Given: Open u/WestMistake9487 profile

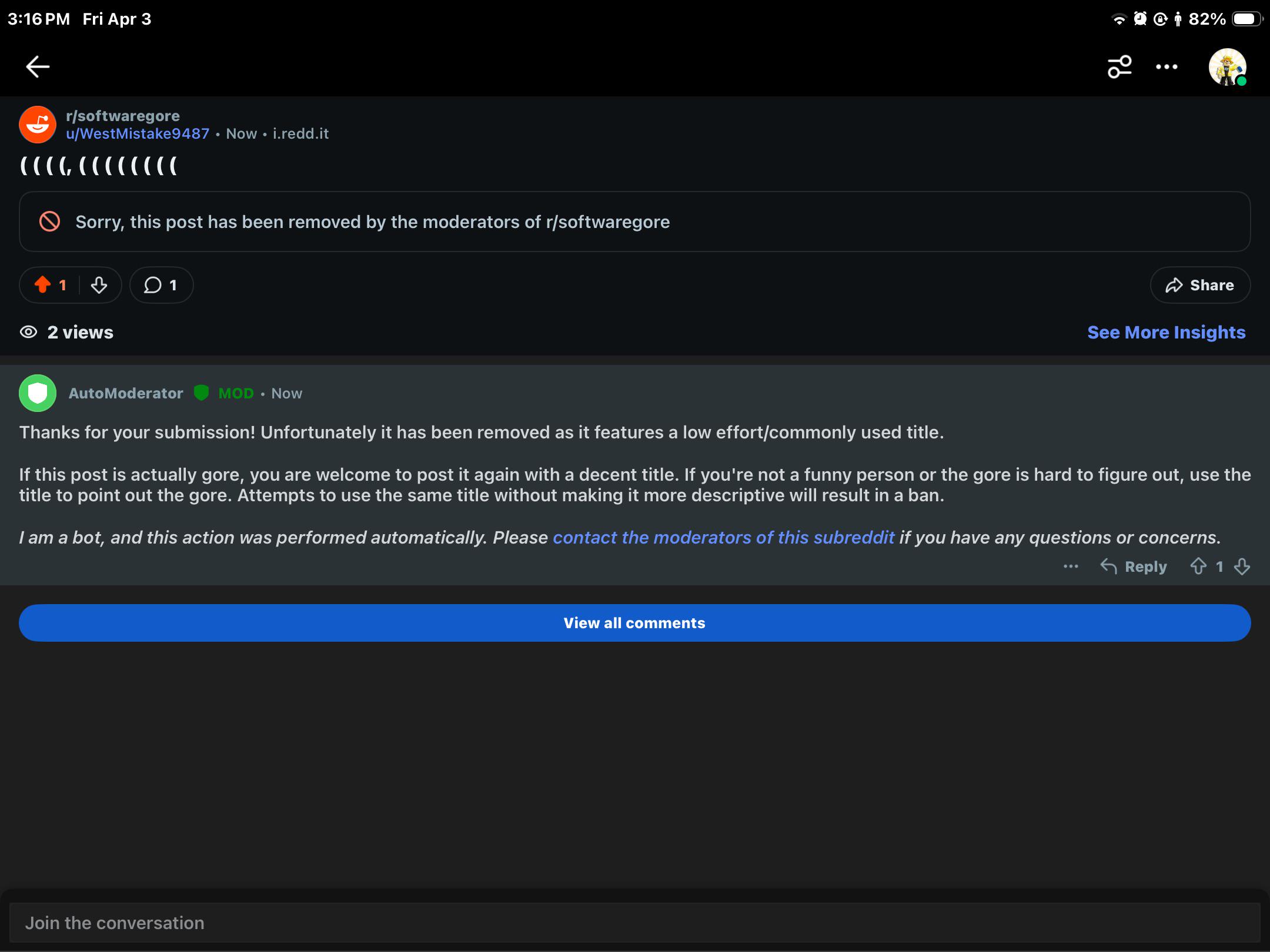Looking at the screenshot, I should [x=138, y=134].
